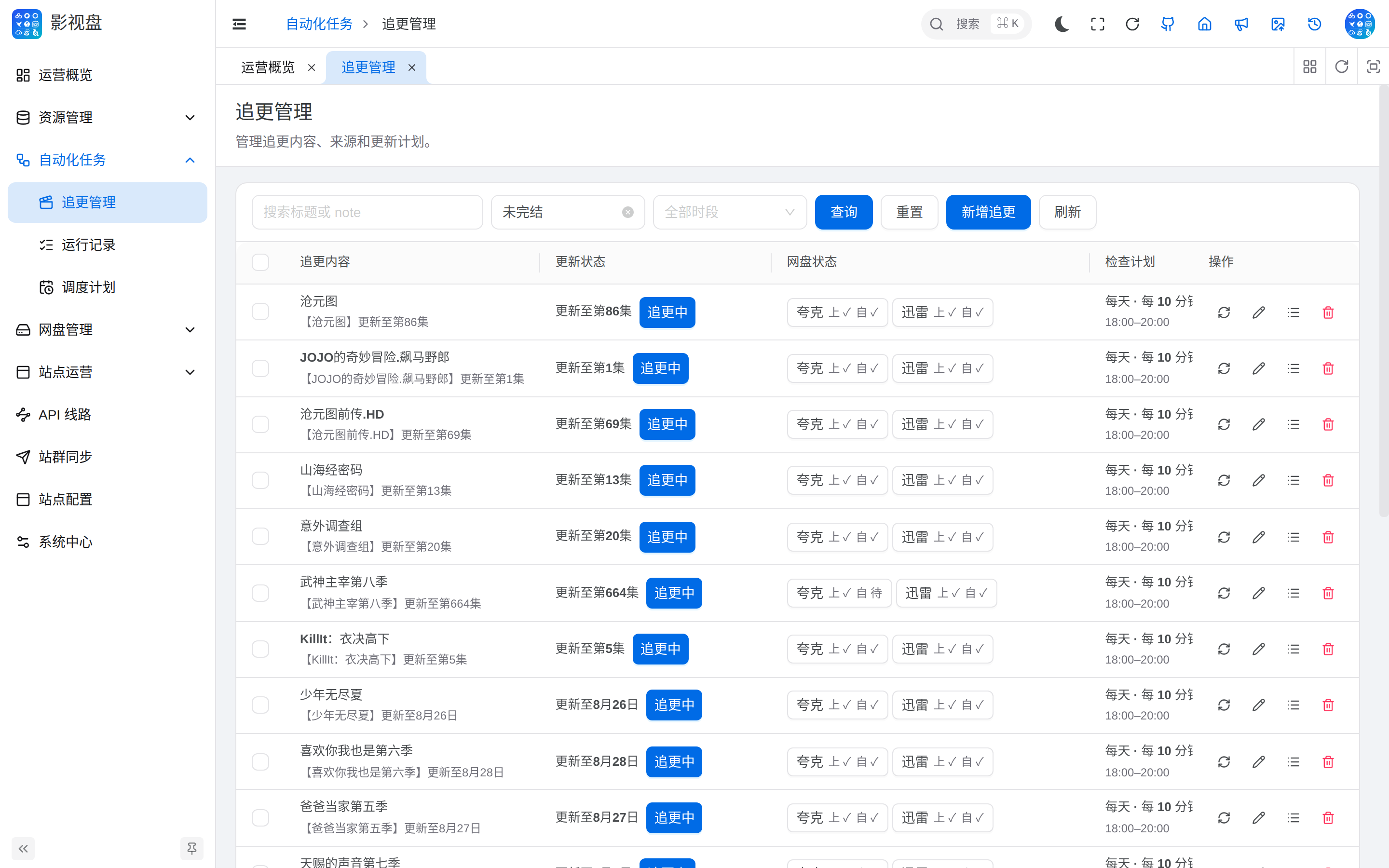The height and width of the screenshot is (868, 1389).
Task: Expand the 网盘管理 sidebar group
Action: (x=108, y=329)
